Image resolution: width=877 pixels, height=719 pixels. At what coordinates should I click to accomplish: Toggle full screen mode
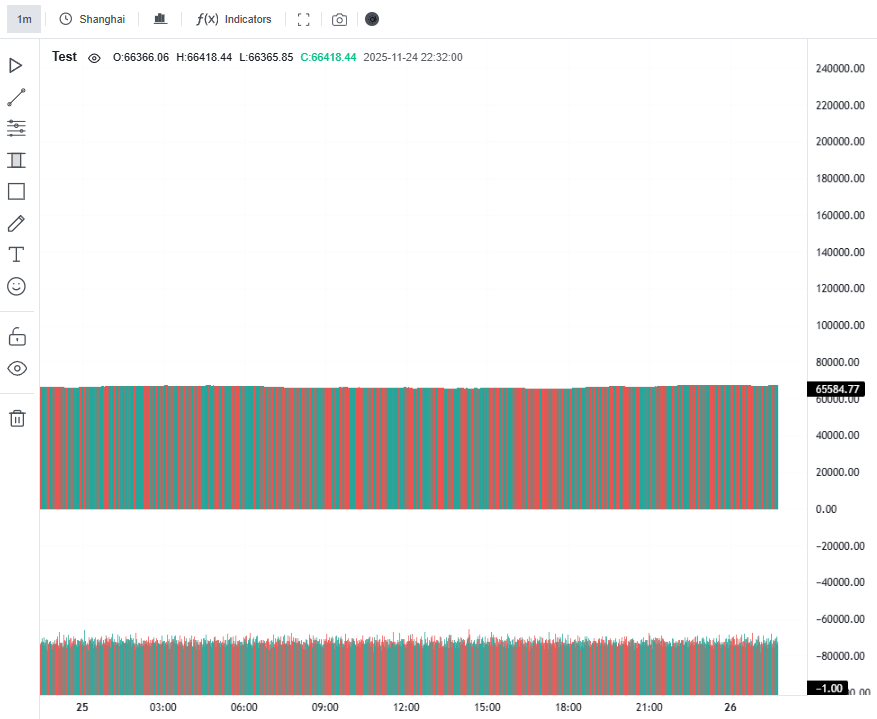[x=304, y=20]
